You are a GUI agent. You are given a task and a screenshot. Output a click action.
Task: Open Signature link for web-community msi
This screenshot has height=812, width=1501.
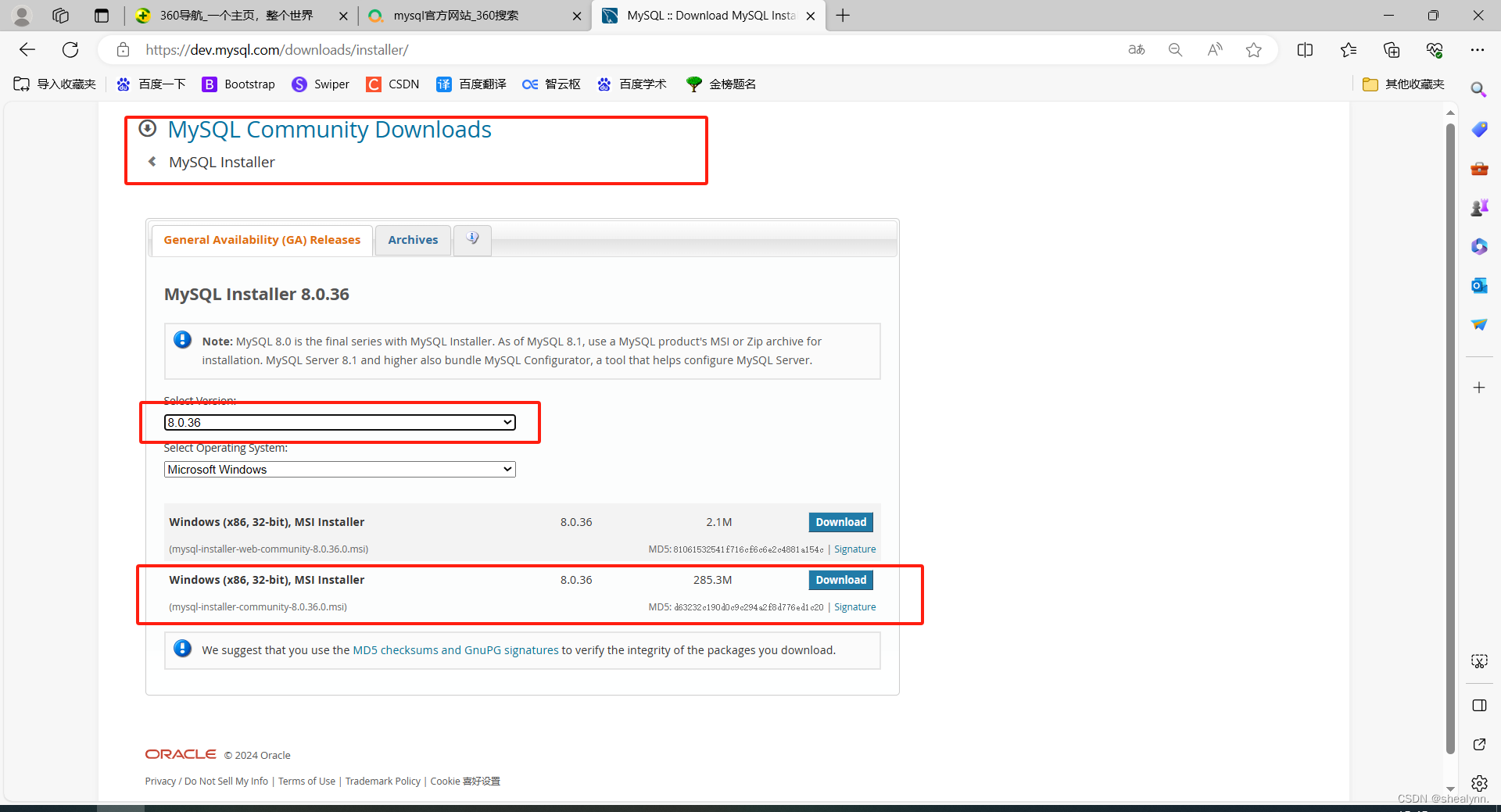click(x=854, y=549)
